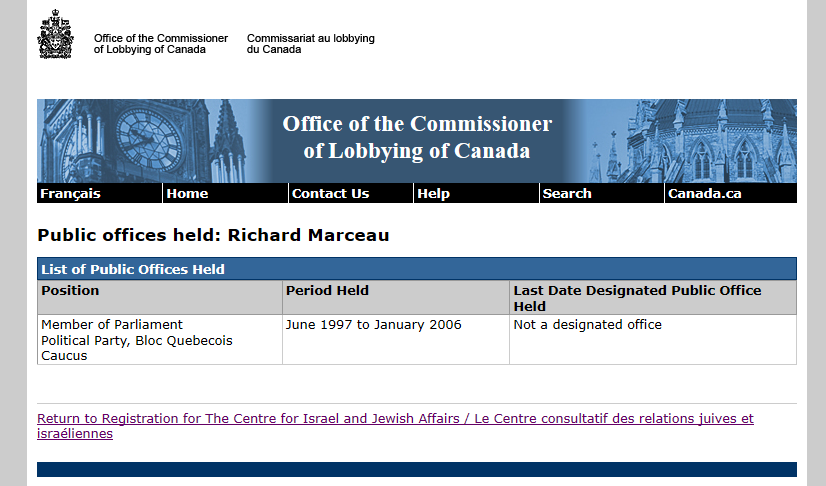The height and width of the screenshot is (486, 826).
Task: Click the Public offices held: Richard Marceau heading
Action: [213, 235]
